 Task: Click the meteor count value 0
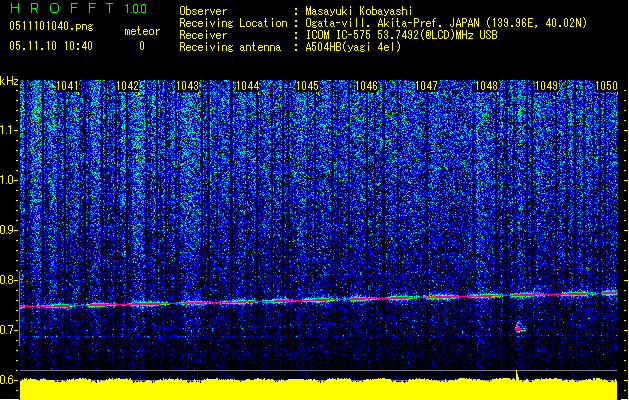tap(142, 46)
